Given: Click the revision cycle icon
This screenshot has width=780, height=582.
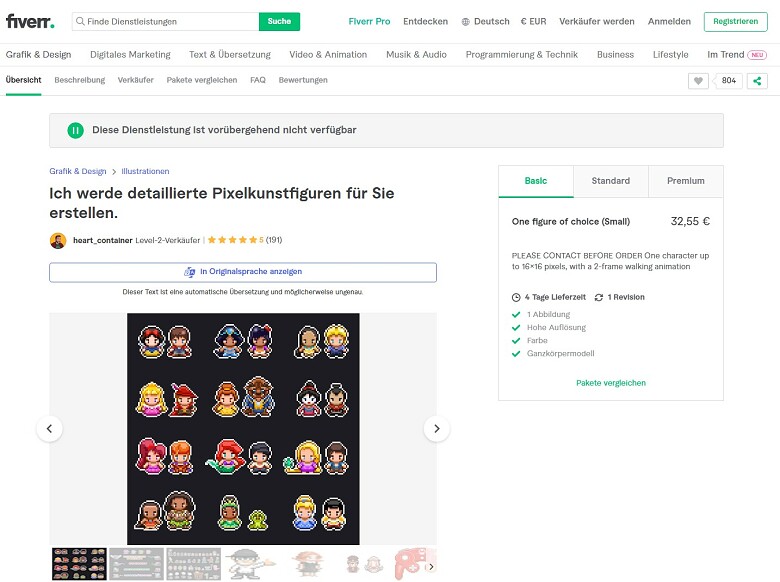Looking at the screenshot, I should [x=599, y=297].
